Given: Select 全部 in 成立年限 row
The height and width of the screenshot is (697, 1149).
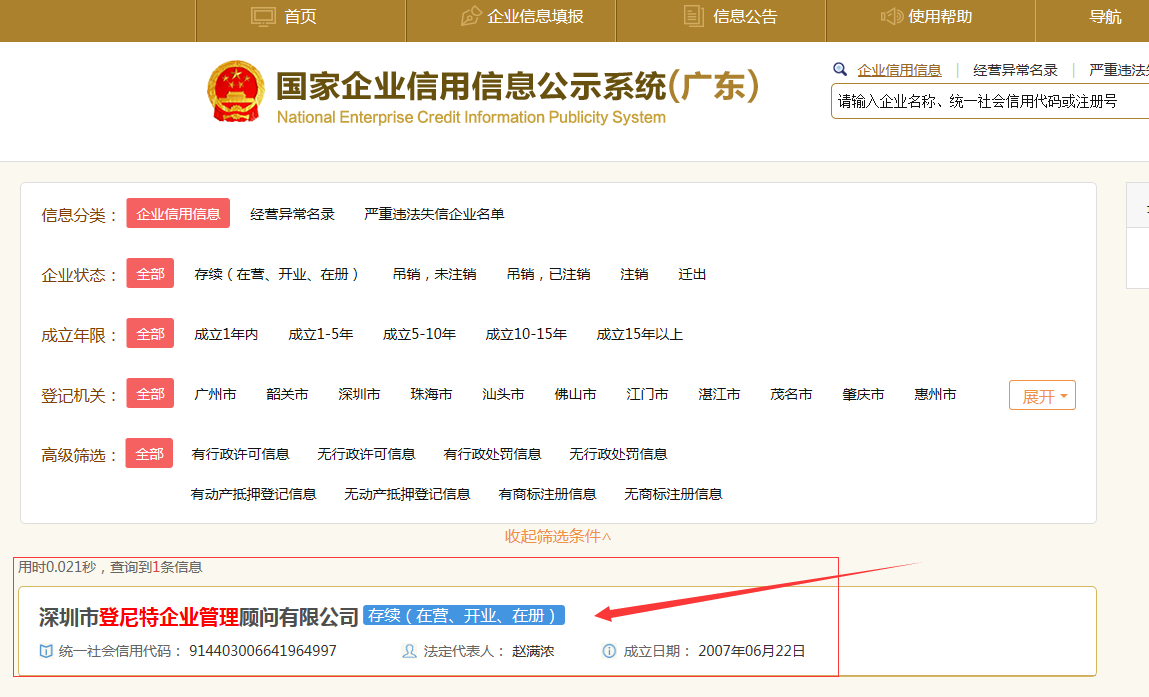Looking at the screenshot, I should point(150,333).
